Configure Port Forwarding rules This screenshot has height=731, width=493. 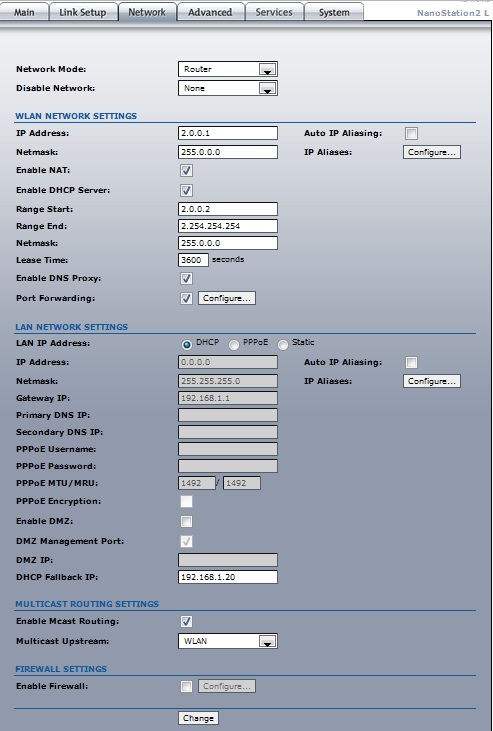point(227,298)
